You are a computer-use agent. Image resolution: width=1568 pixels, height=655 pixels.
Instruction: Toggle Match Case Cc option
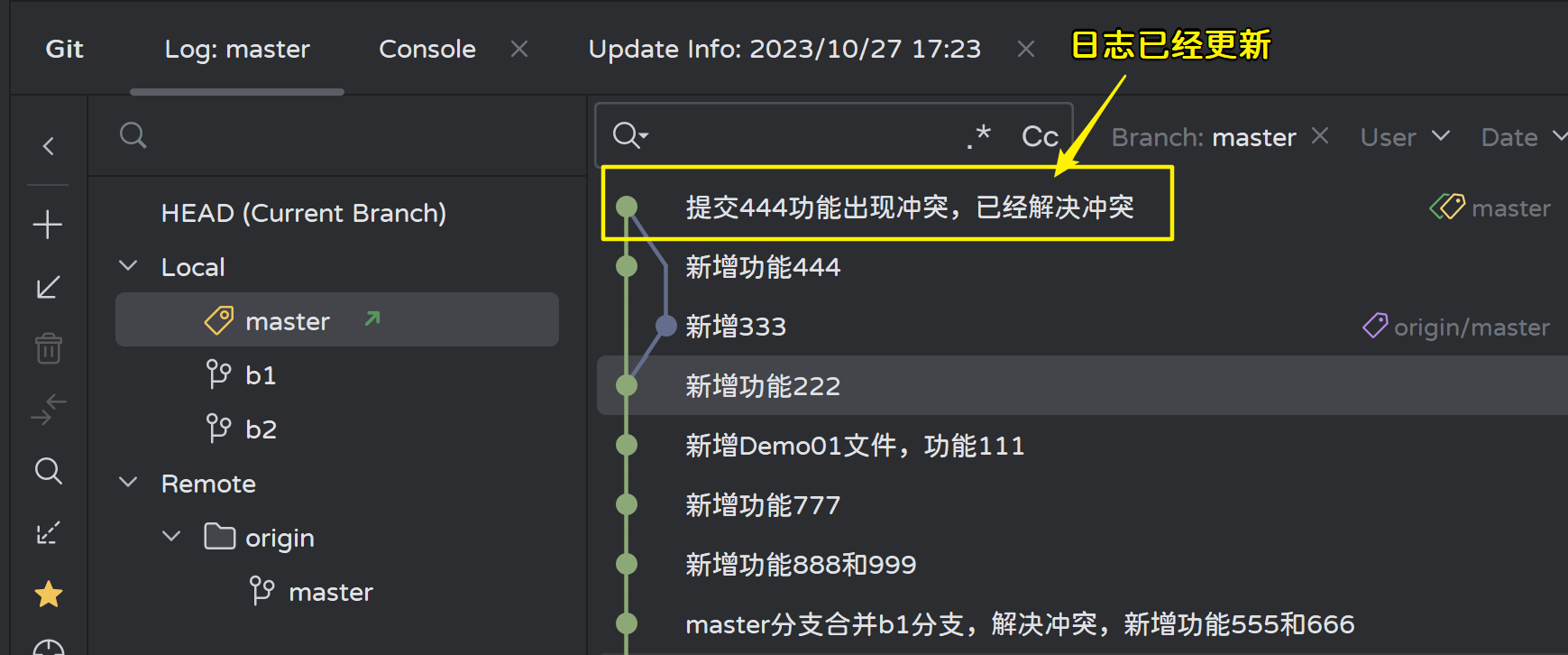coord(1040,136)
